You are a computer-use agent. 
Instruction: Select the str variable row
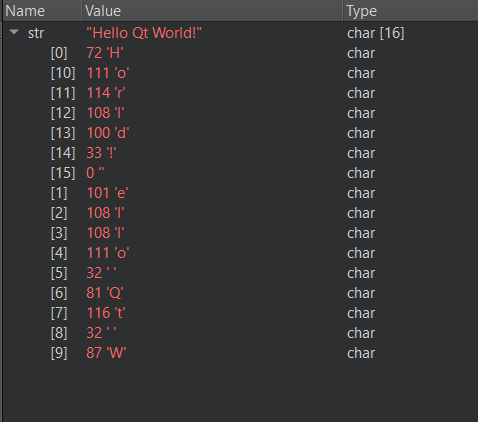(x=241, y=33)
